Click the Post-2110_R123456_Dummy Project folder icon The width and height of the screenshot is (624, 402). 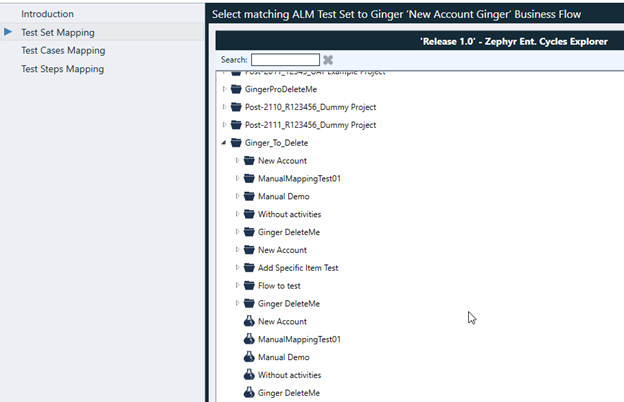236,107
